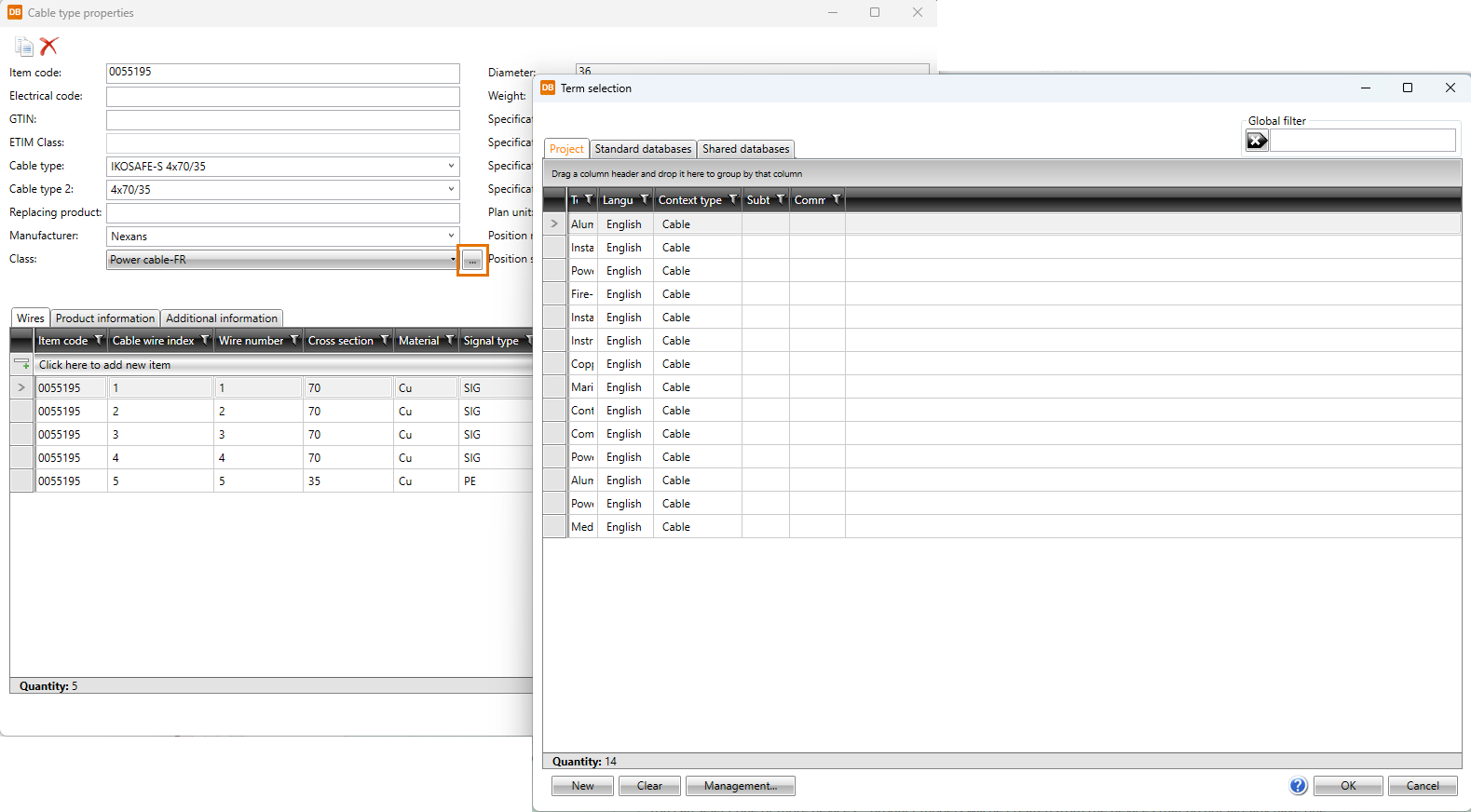Click into the Global filter text field
This screenshot has width=1471, height=812.
click(1361, 141)
